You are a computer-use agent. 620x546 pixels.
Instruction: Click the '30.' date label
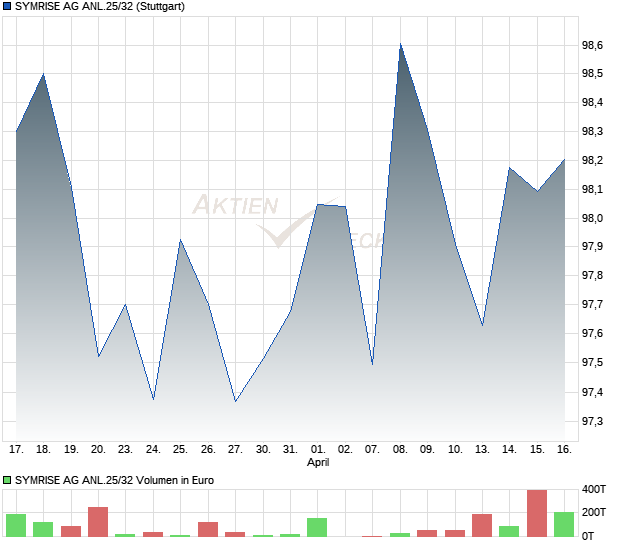[x=263, y=450]
